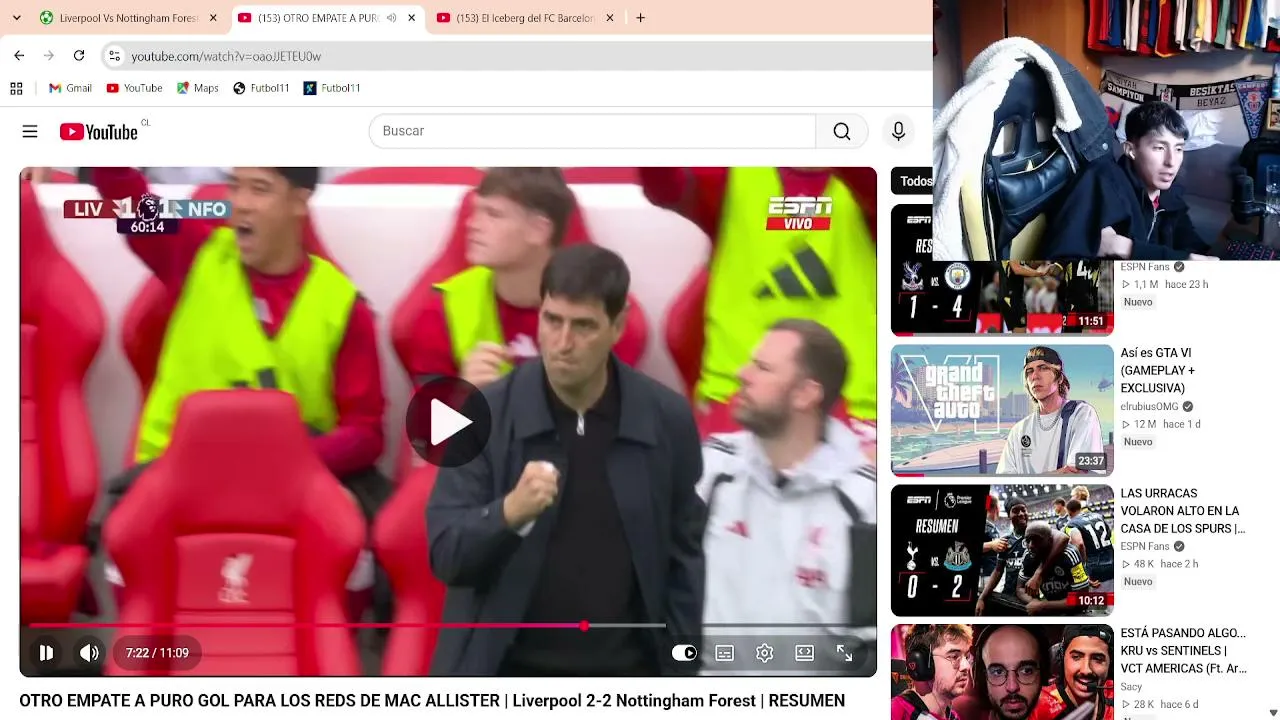Select the Todos filter chip

915,181
